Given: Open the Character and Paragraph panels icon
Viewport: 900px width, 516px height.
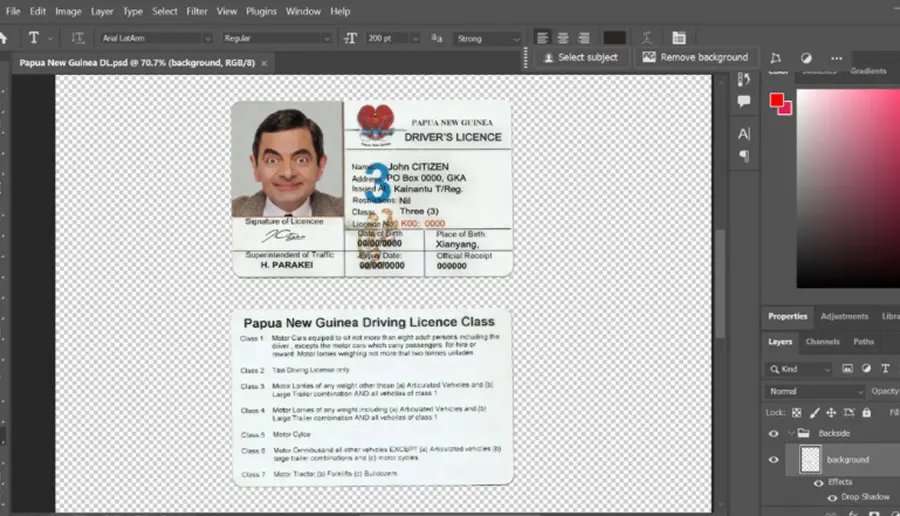Looking at the screenshot, I should (679, 38).
